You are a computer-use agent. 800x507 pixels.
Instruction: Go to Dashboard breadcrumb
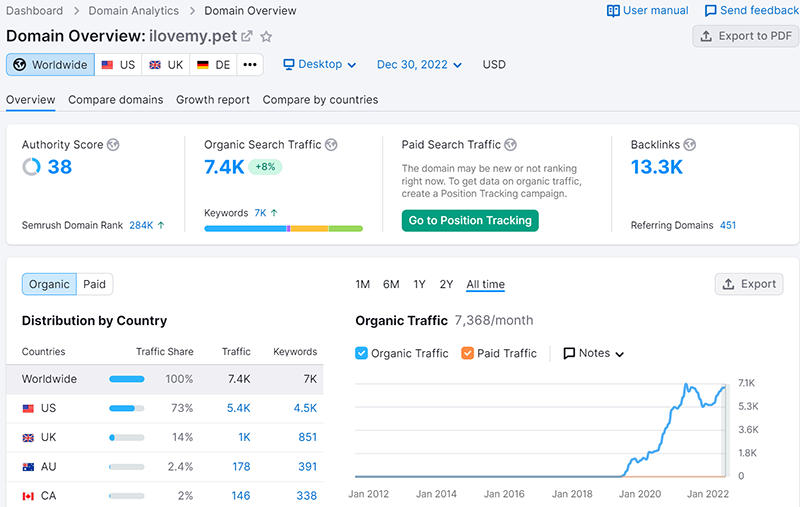[34, 11]
